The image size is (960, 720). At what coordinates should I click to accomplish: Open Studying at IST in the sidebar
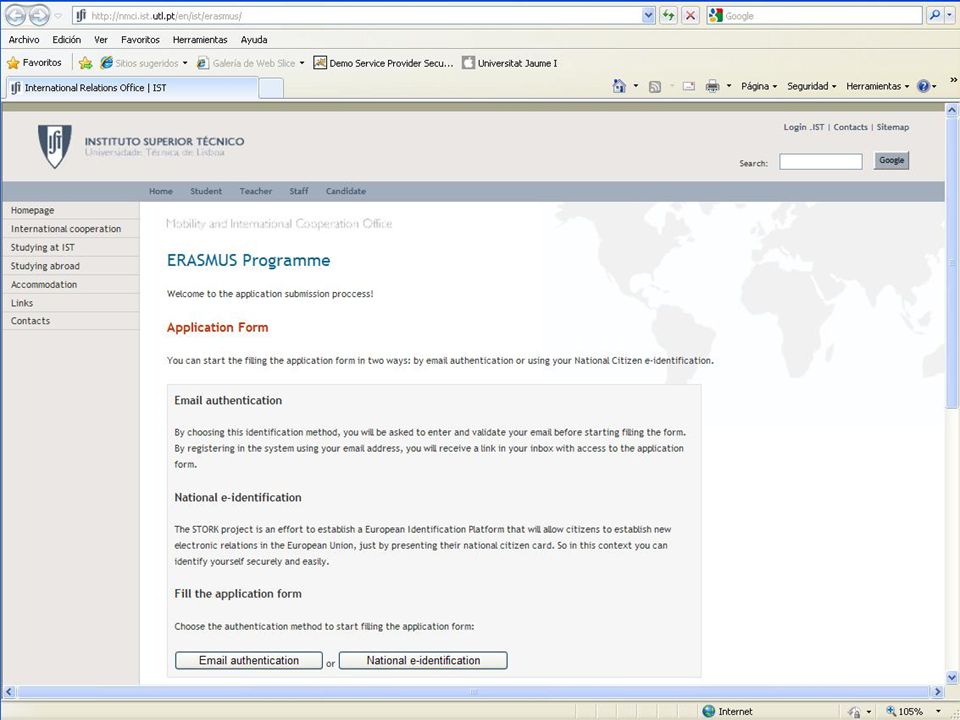(x=70, y=247)
